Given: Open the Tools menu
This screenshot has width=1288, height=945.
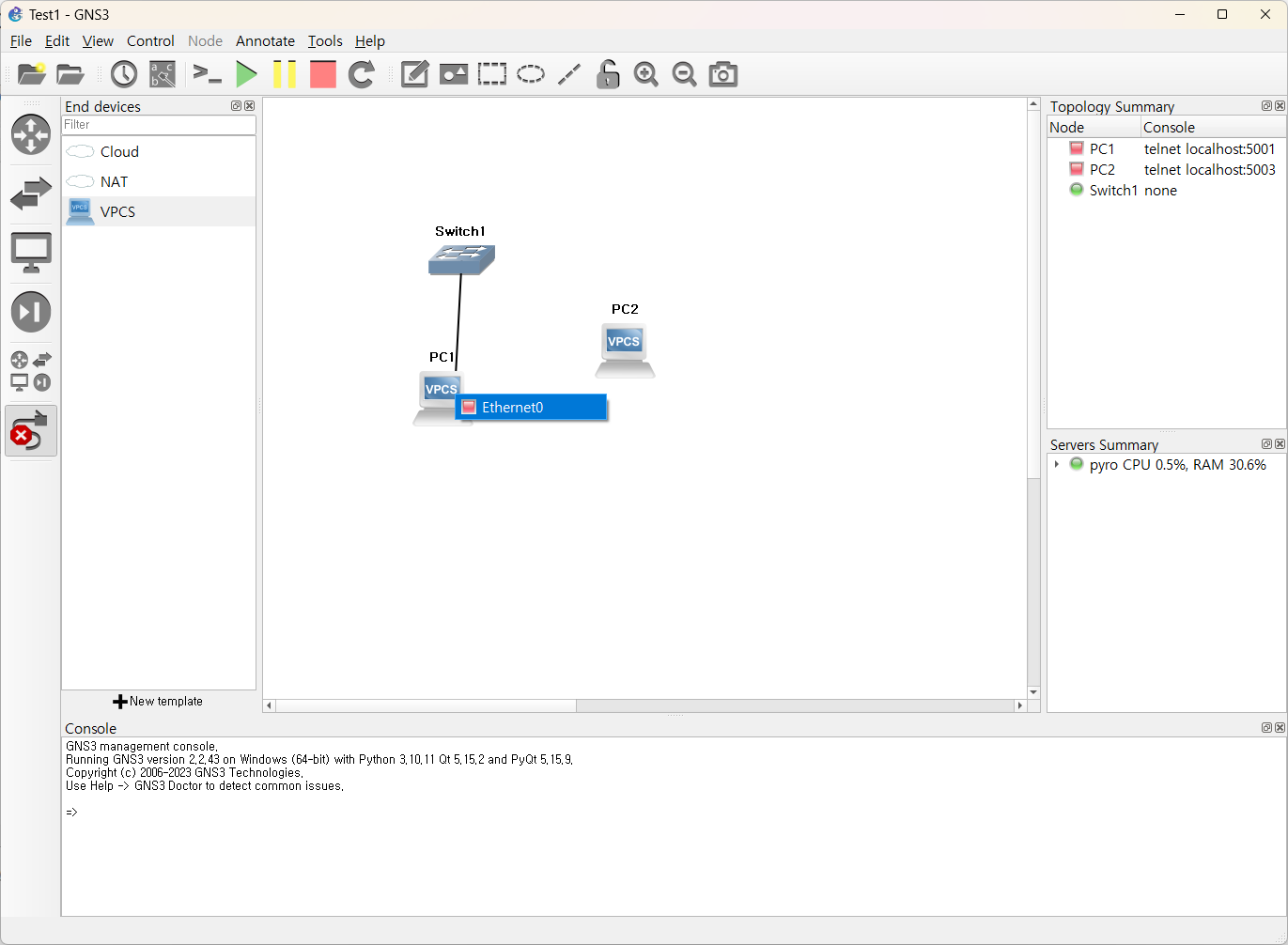Looking at the screenshot, I should pyautogui.click(x=325, y=41).
